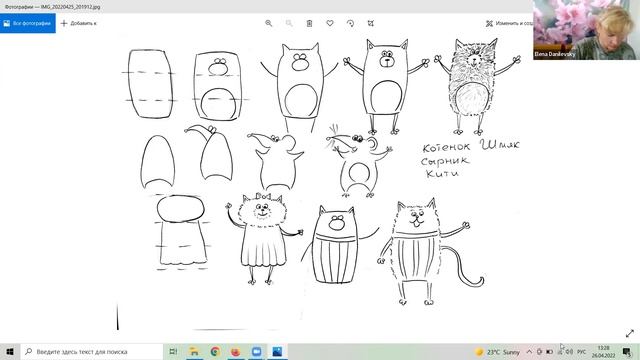Open the weather widget showing 23°C Sunny

[497, 351]
